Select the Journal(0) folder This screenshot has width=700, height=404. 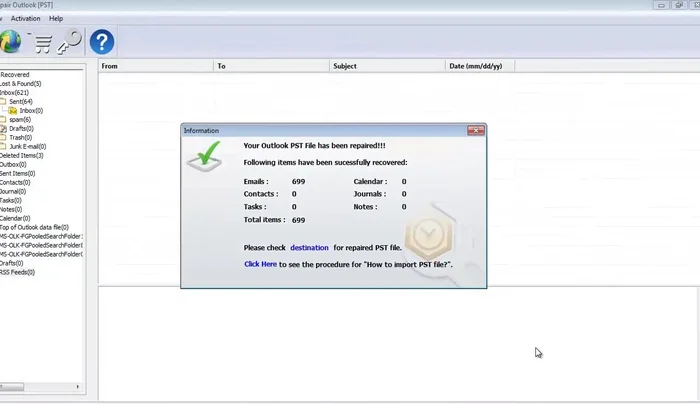point(13,191)
